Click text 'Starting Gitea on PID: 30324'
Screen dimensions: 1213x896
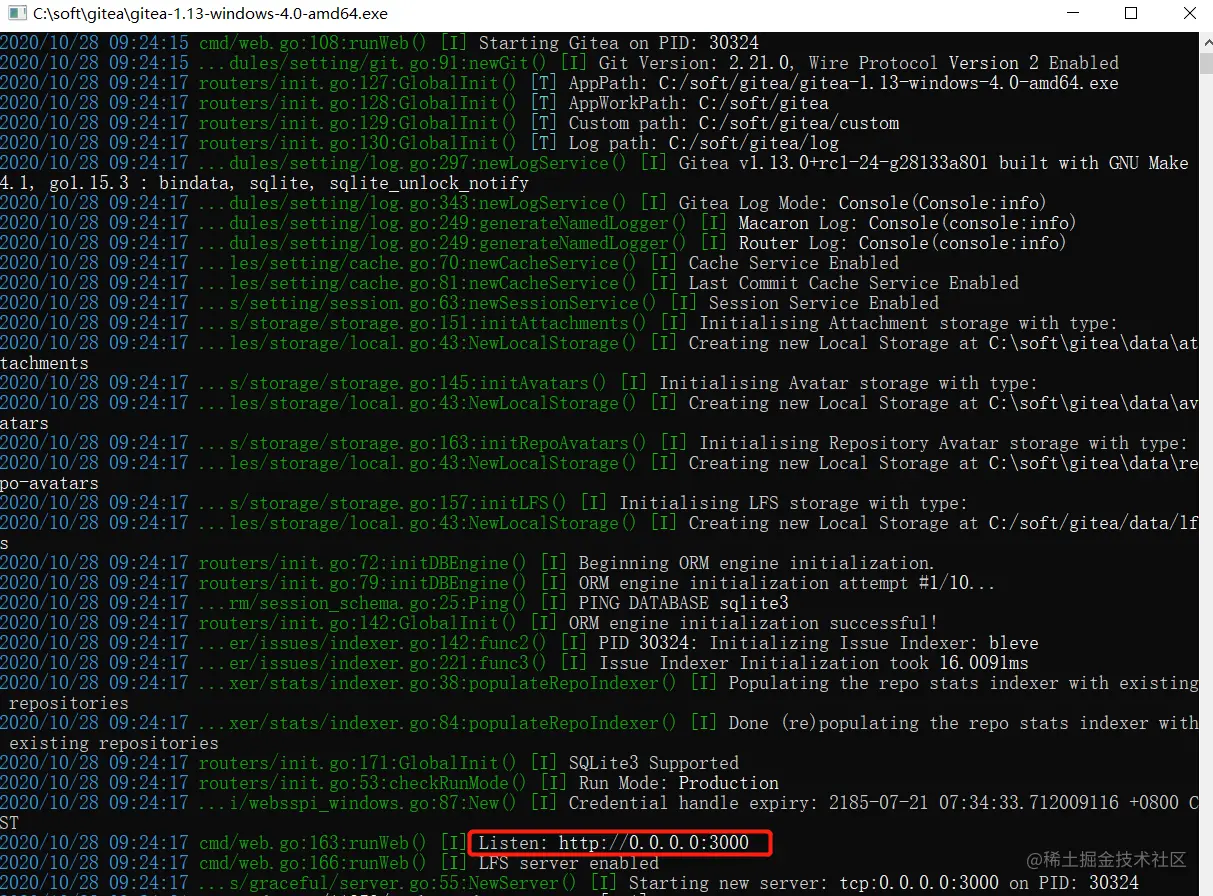(618, 43)
